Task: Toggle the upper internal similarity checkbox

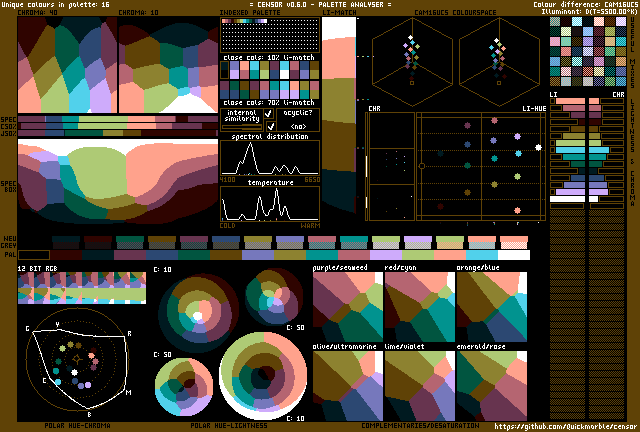Action: 269,116
